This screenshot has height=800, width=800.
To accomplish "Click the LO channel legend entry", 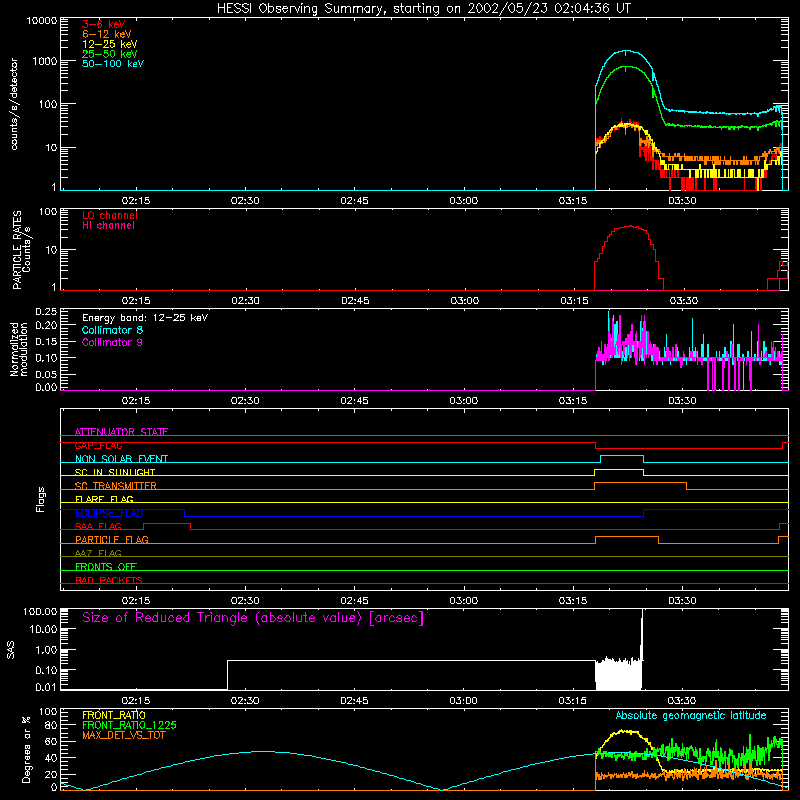I will click(110, 215).
